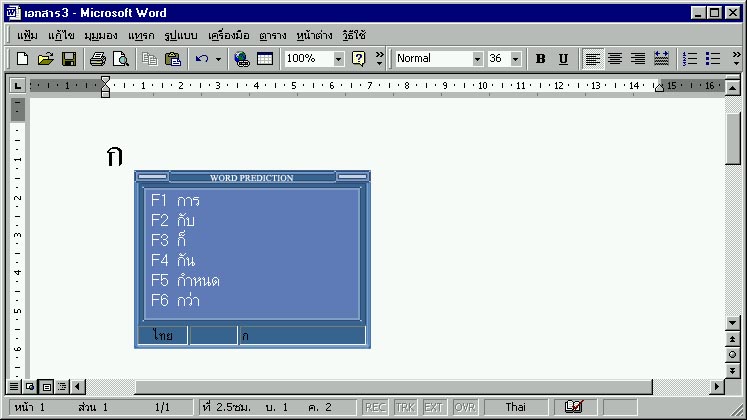Open the แทรก (Insert) menu

point(141,35)
